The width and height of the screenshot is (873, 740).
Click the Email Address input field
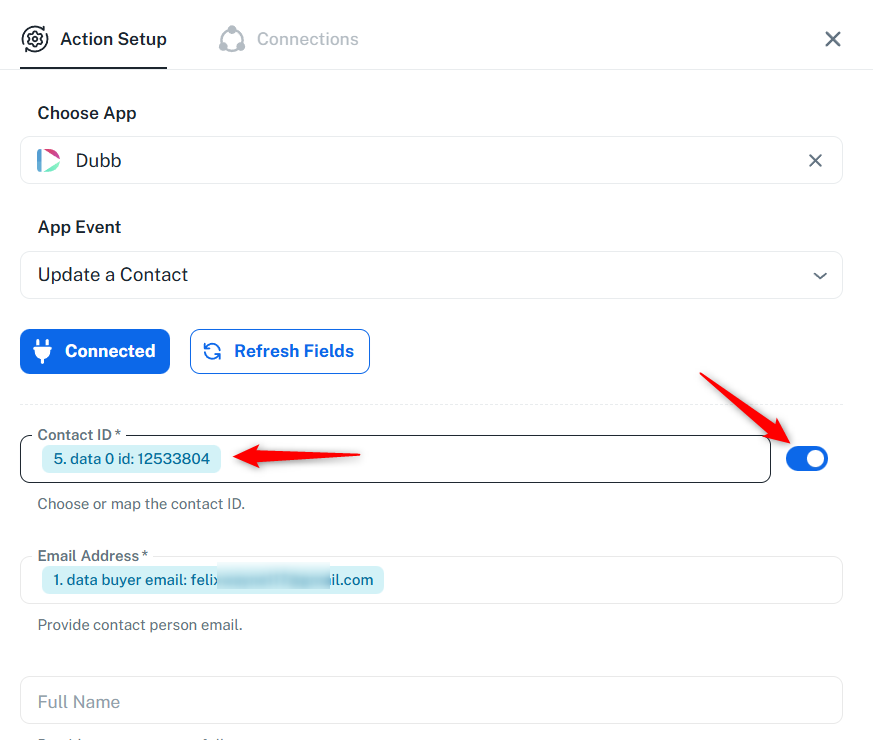pyautogui.click(x=610, y=580)
